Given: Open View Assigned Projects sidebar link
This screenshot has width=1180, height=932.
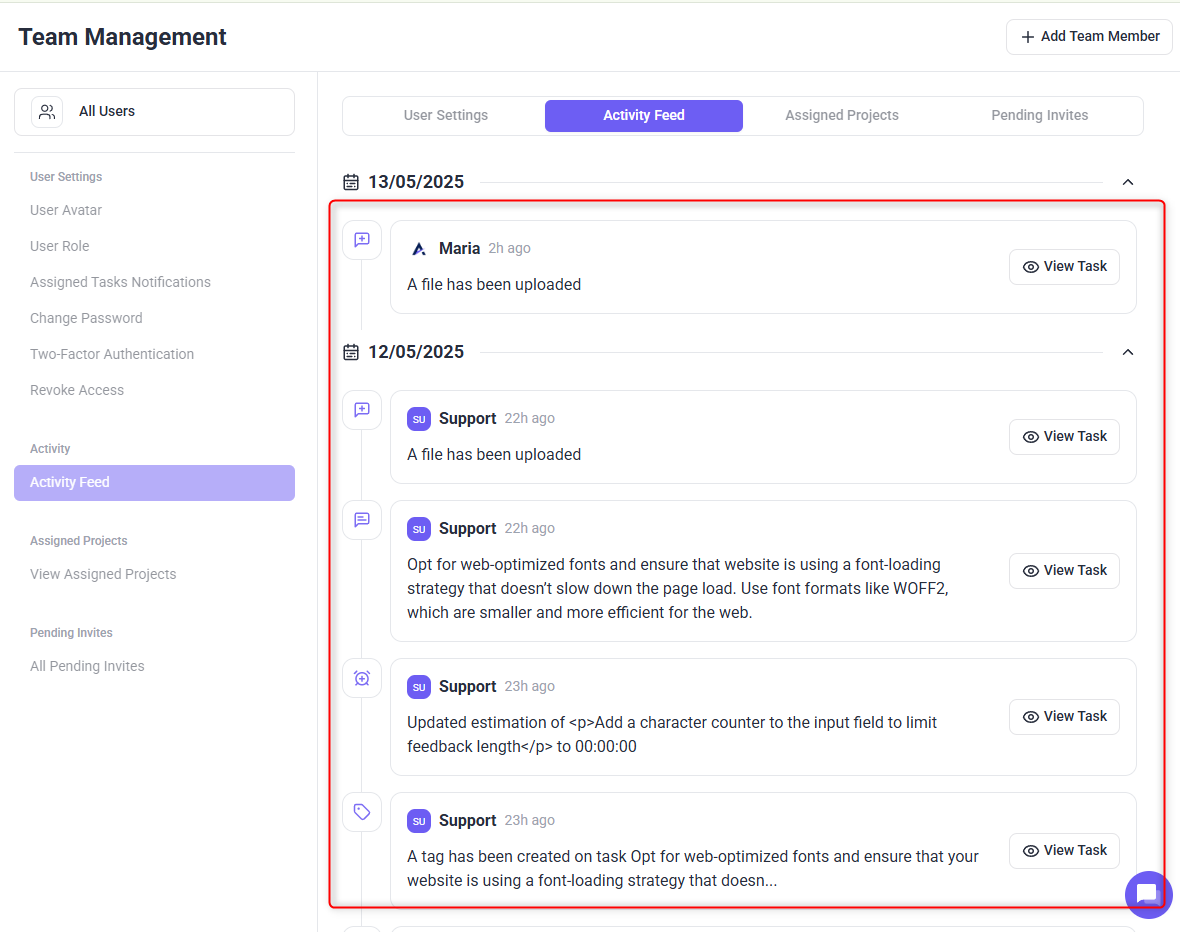Looking at the screenshot, I should pos(103,574).
